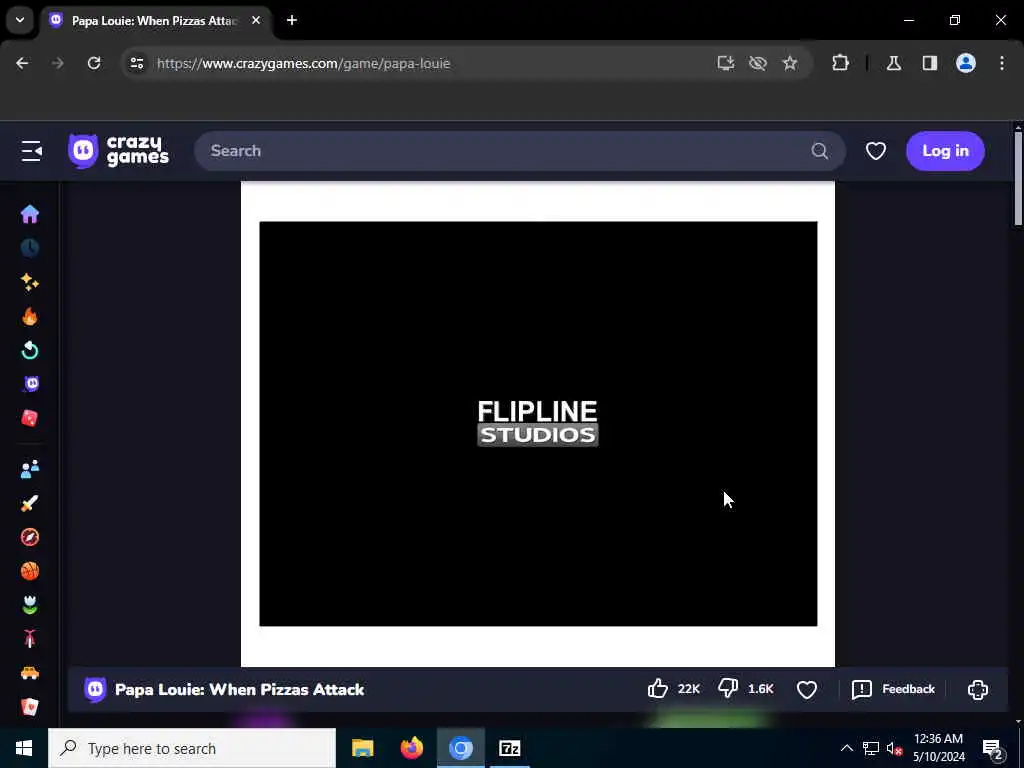Toggle the browser side panel

pos(930,63)
